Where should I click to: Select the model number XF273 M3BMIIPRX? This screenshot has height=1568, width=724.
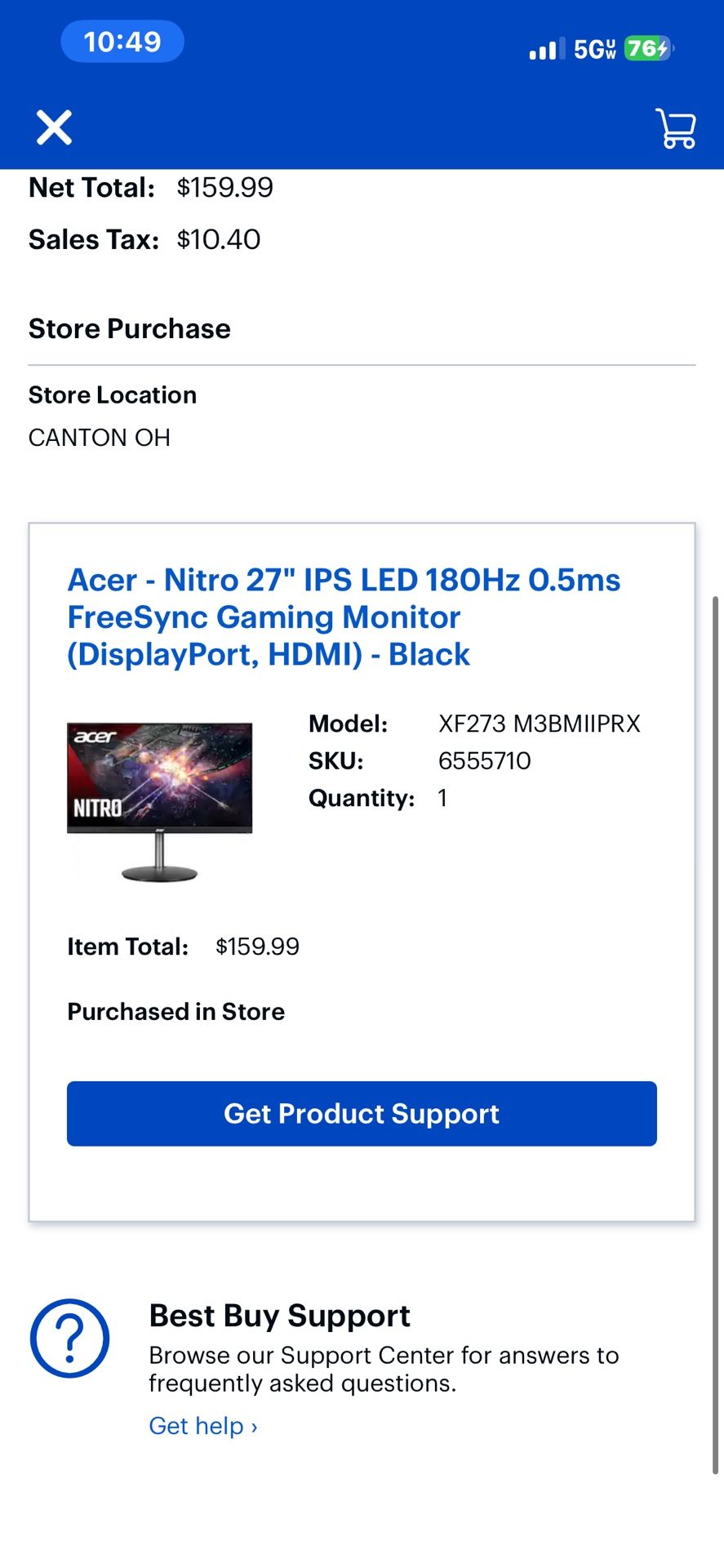(x=540, y=723)
